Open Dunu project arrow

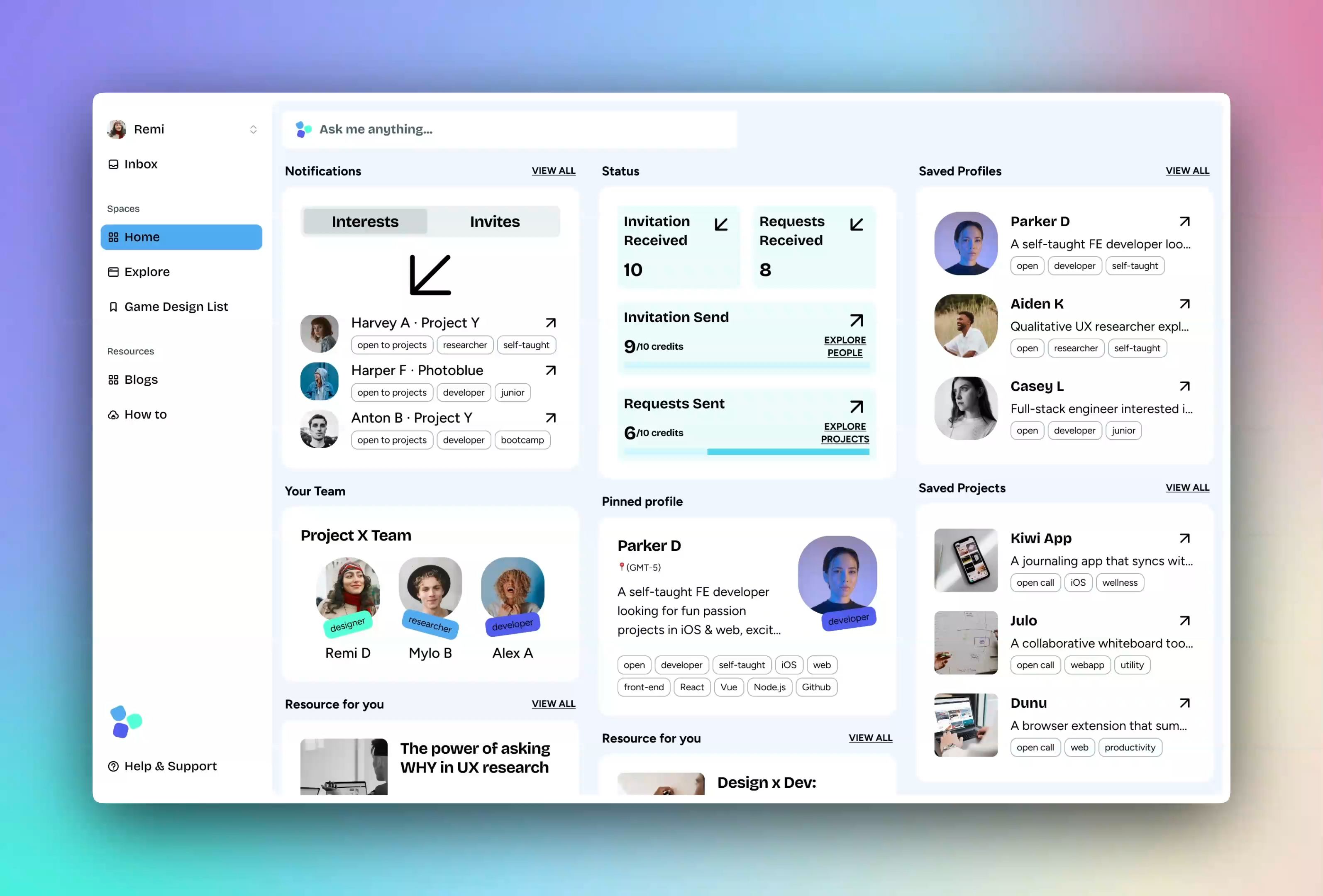coord(1185,703)
